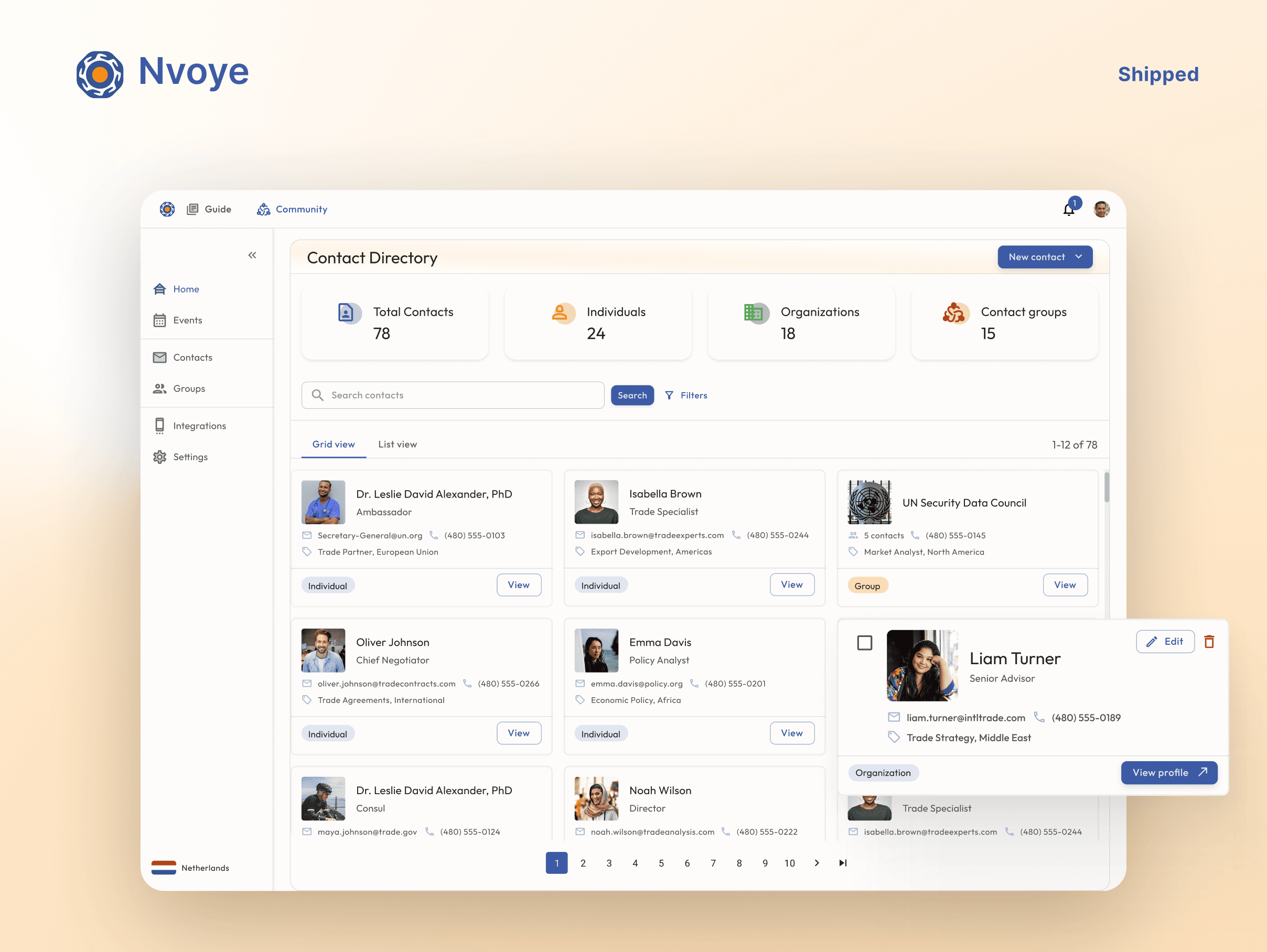Focus the Search contacts field

click(453, 396)
